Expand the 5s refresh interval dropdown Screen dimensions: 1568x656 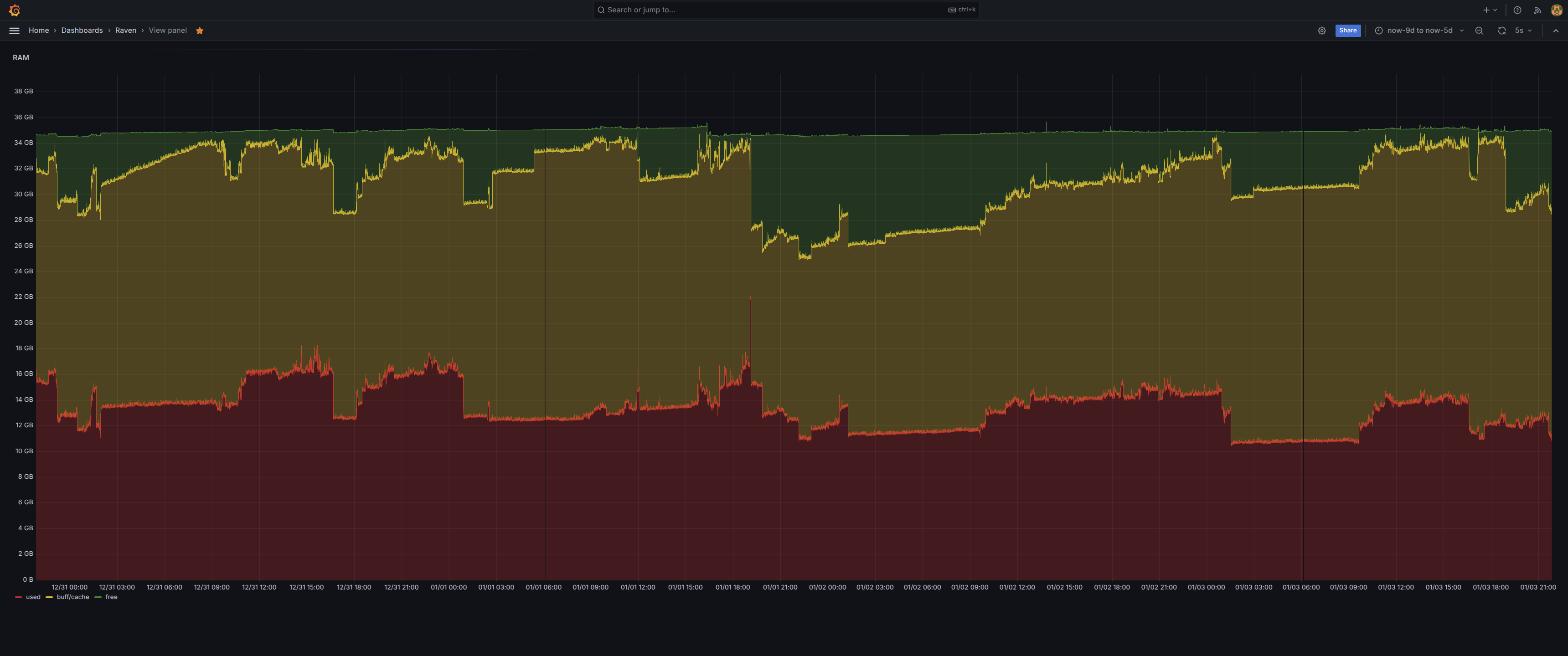tap(1523, 31)
